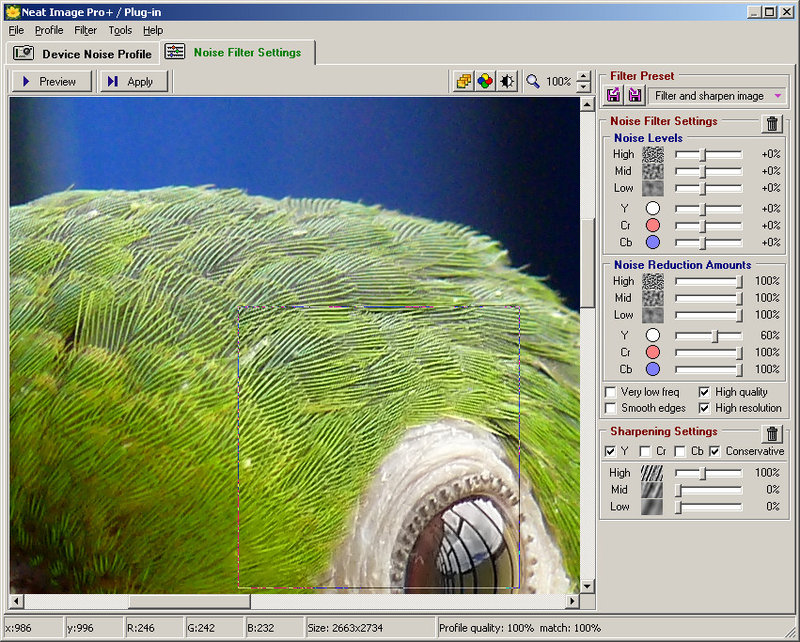The height and width of the screenshot is (642, 800).
Task: Click the Sharpening Mid slider
Action: (708, 490)
